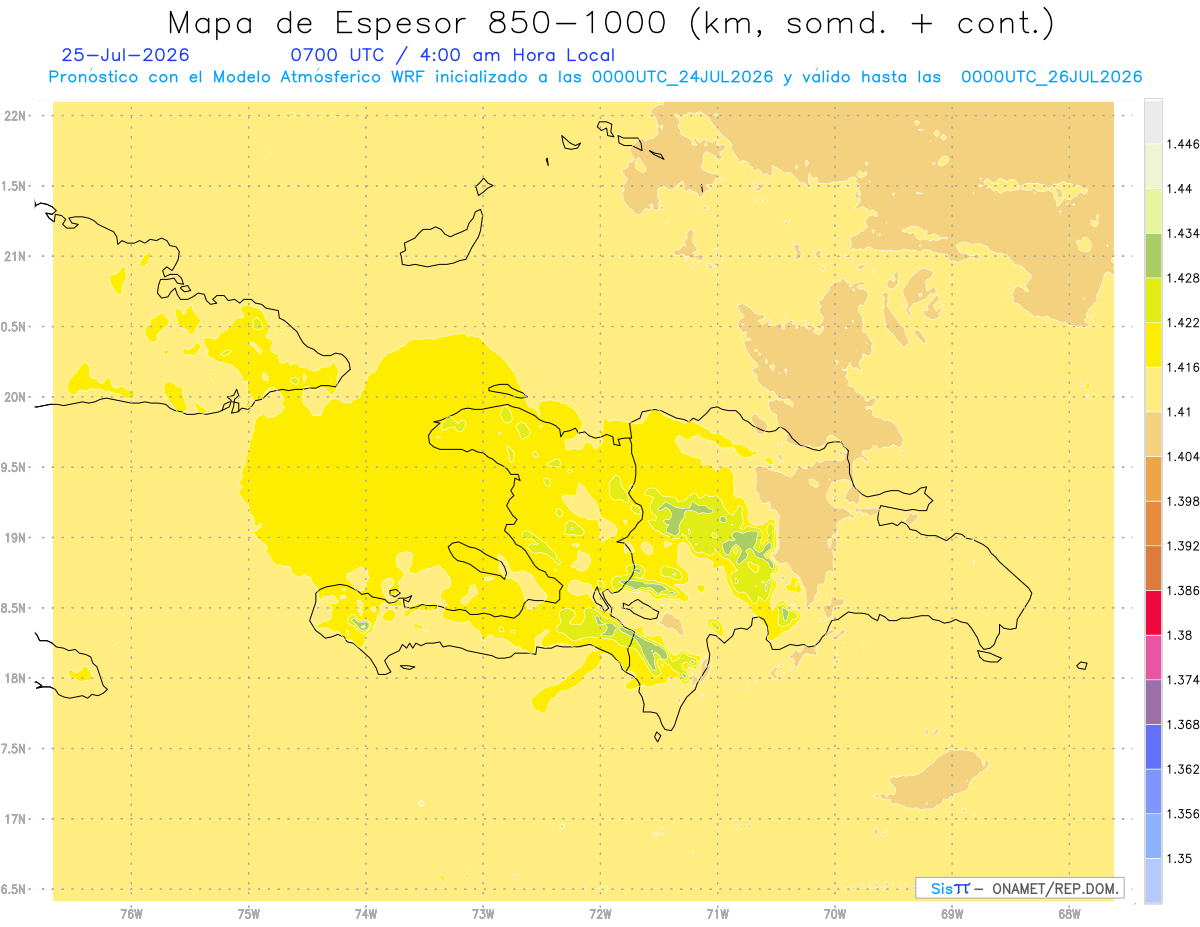Image resolution: width=1200 pixels, height=927 pixels.
Task: Click the legend value '1.446'
Action: pos(1184,144)
